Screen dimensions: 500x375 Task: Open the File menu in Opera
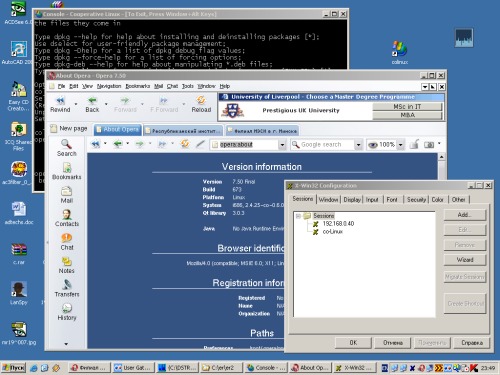(x=61, y=86)
